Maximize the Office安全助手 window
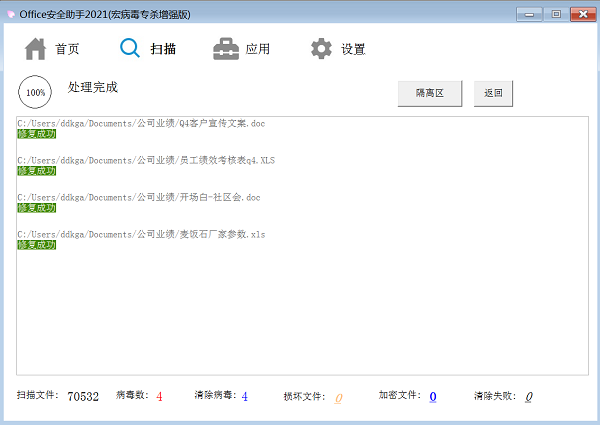600x425 pixels. [x=556, y=15]
